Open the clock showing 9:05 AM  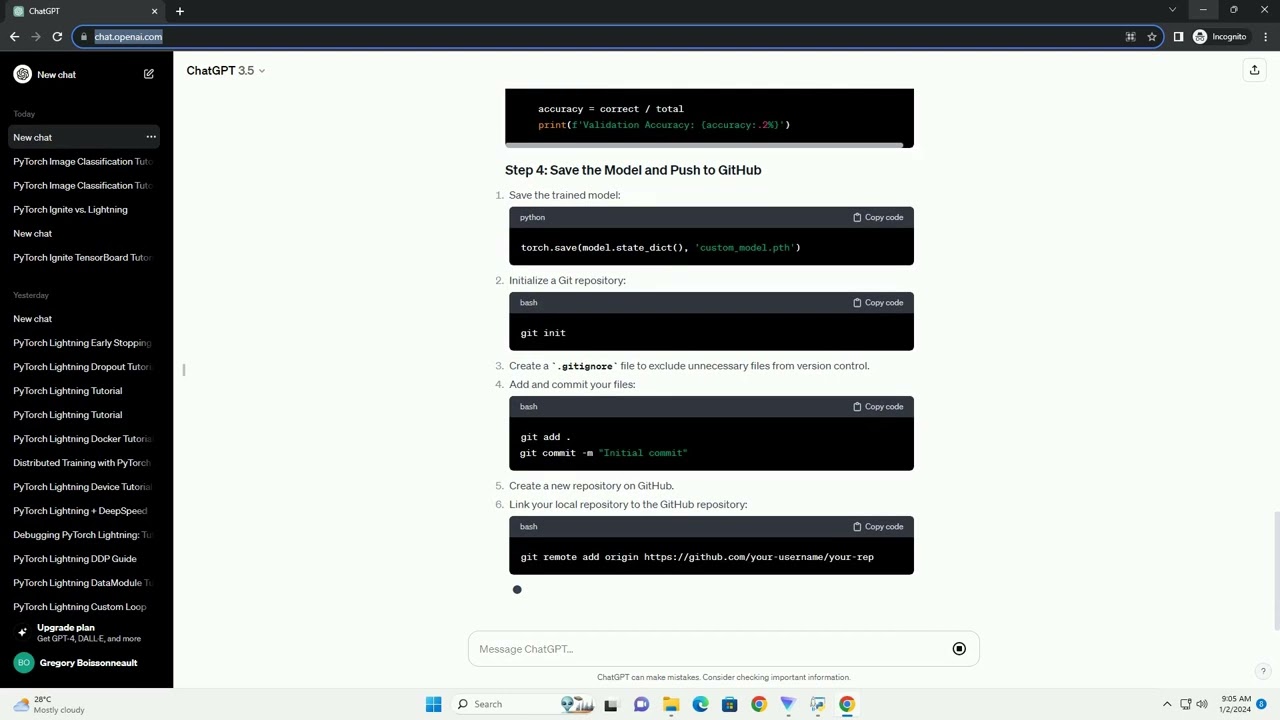(1235, 704)
